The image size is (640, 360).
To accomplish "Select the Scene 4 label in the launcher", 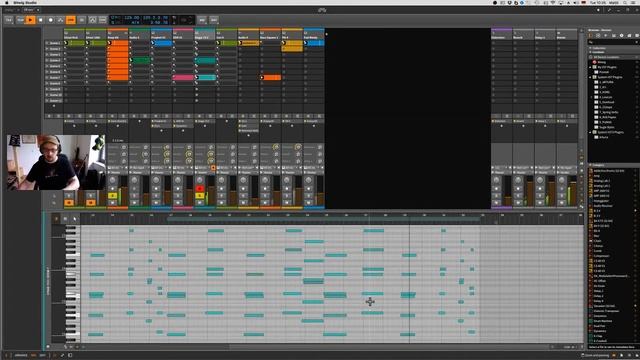I will click(55, 60).
